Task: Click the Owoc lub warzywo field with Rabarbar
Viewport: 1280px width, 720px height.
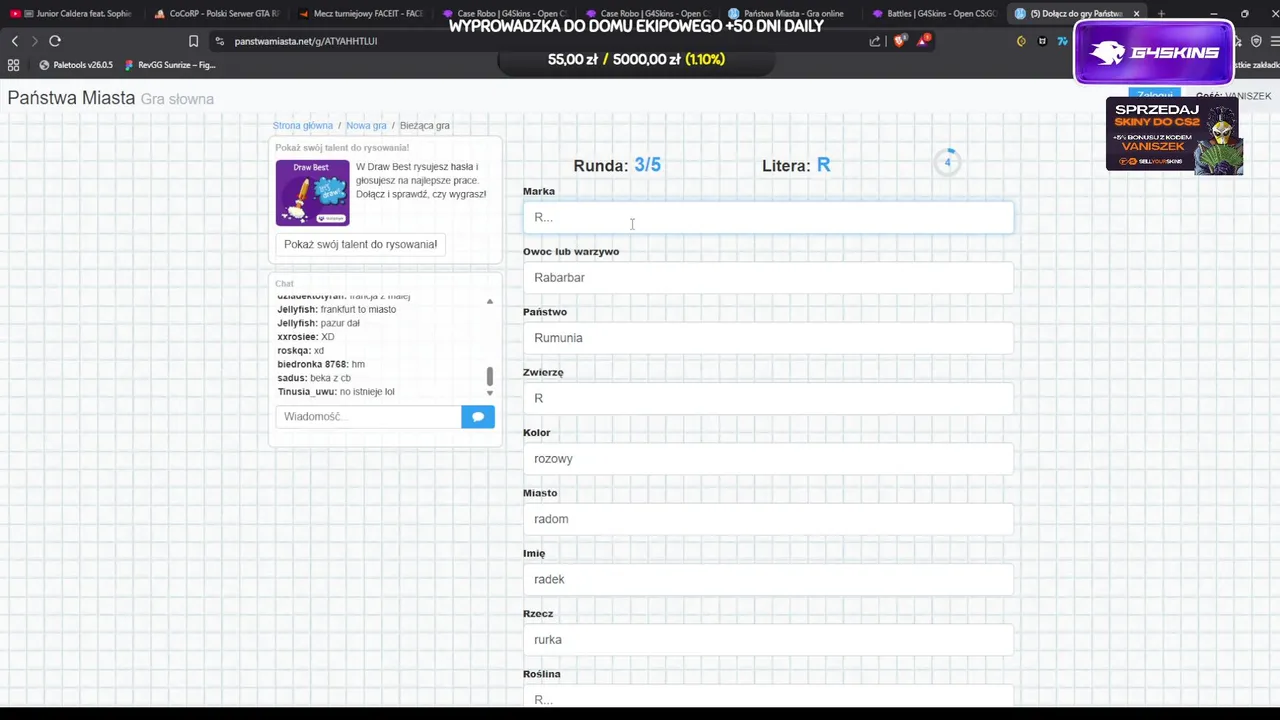Action: coord(768,277)
